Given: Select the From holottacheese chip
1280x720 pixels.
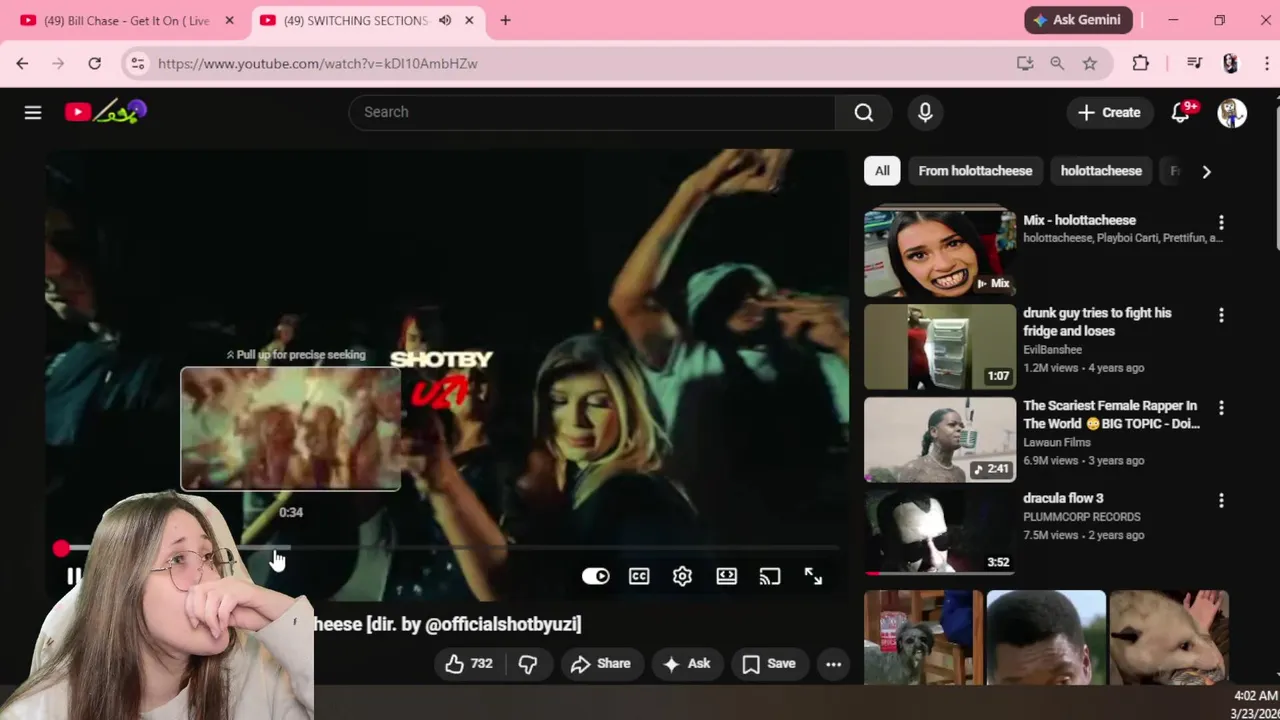Looking at the screenshot, I should tap(975, 171).
